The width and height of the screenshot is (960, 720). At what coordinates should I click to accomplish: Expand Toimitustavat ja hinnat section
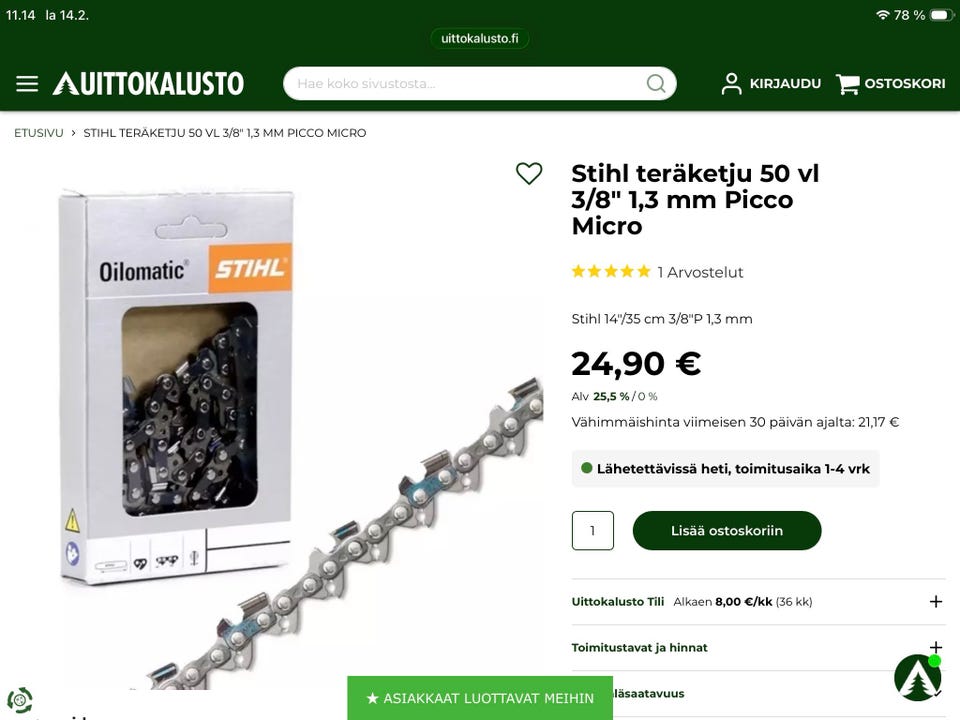758,648
